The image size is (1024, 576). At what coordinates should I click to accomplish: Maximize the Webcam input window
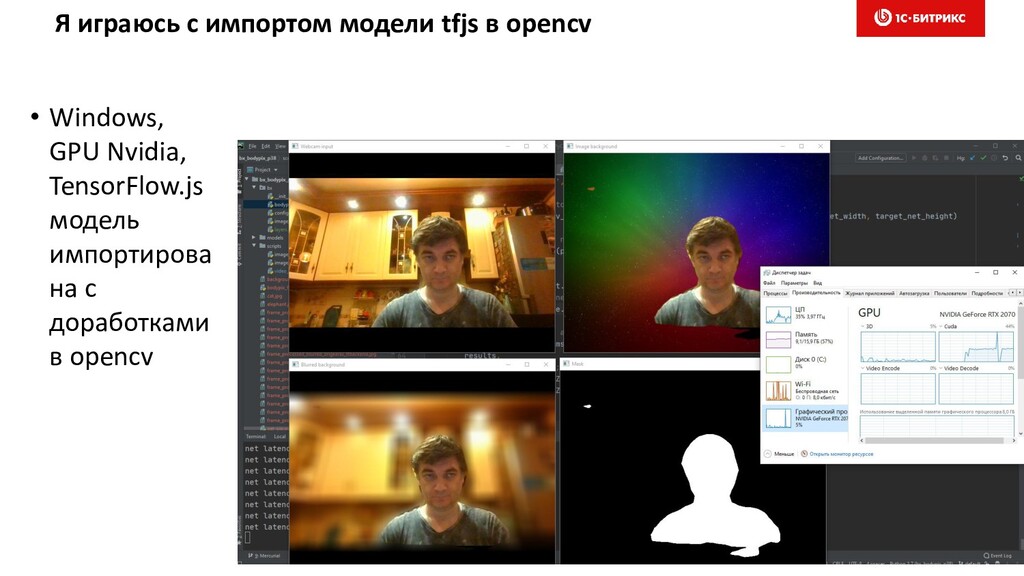pyautogui.click(x=526, y=146)
